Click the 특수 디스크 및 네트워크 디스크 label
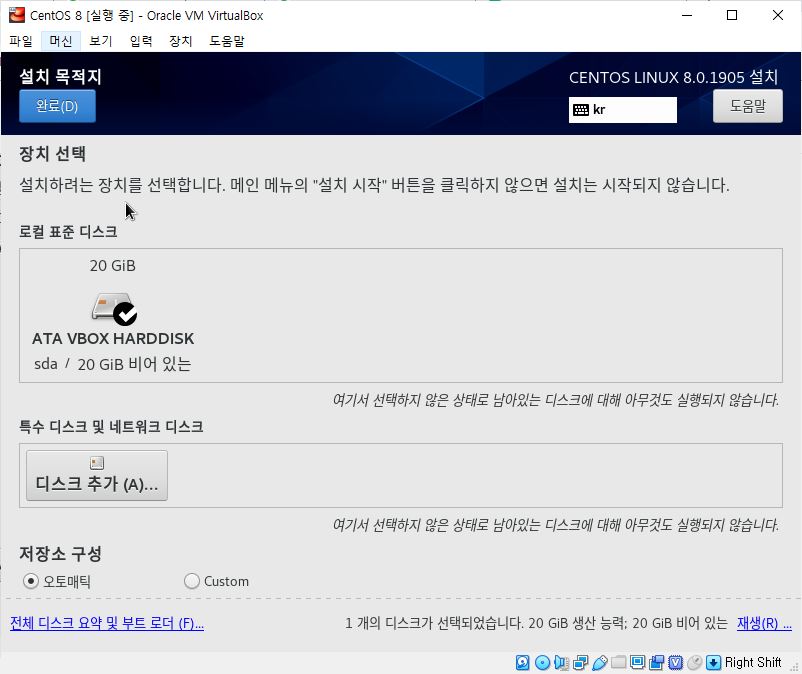 click(111, 426)
